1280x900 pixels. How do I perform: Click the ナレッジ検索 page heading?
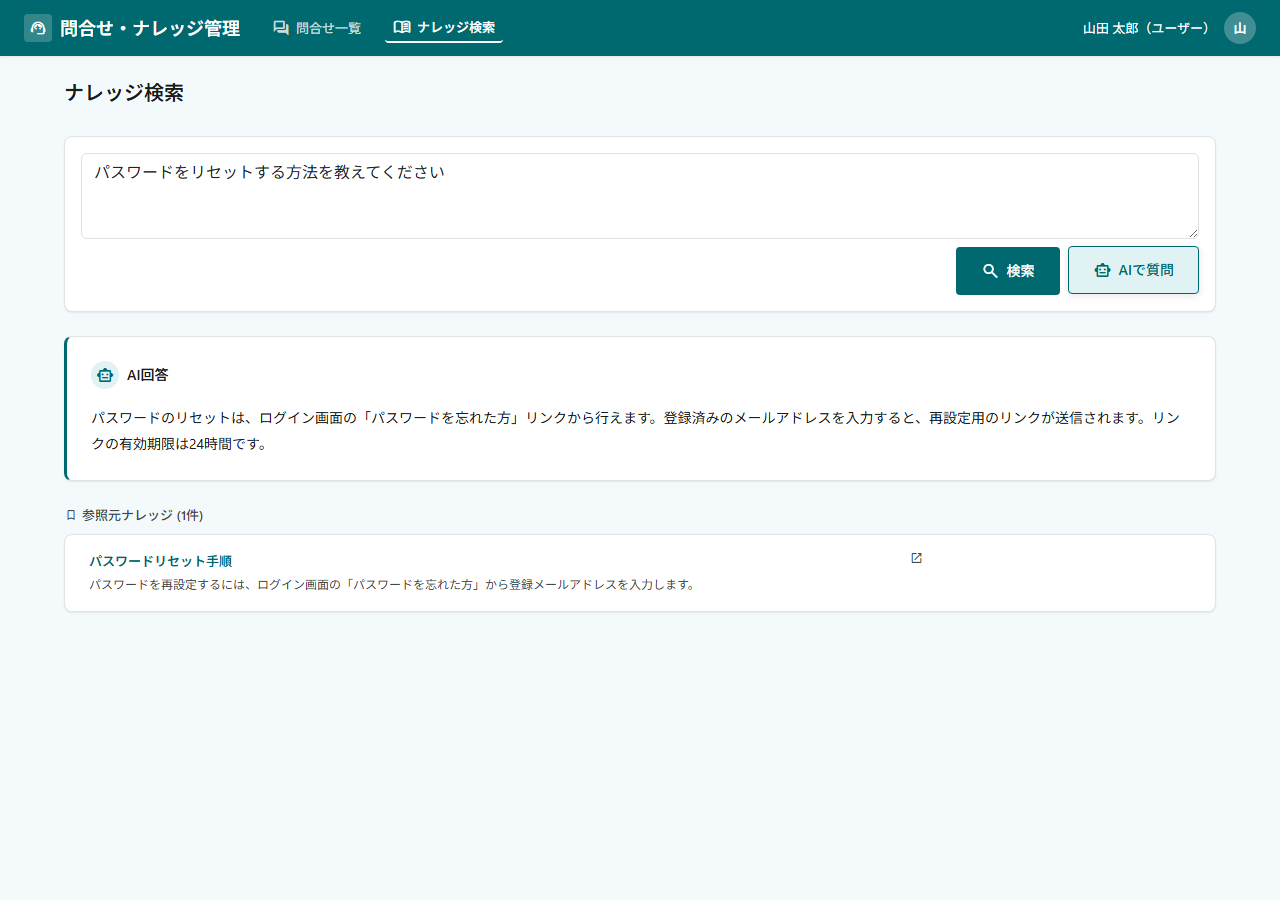click(124, 93)
